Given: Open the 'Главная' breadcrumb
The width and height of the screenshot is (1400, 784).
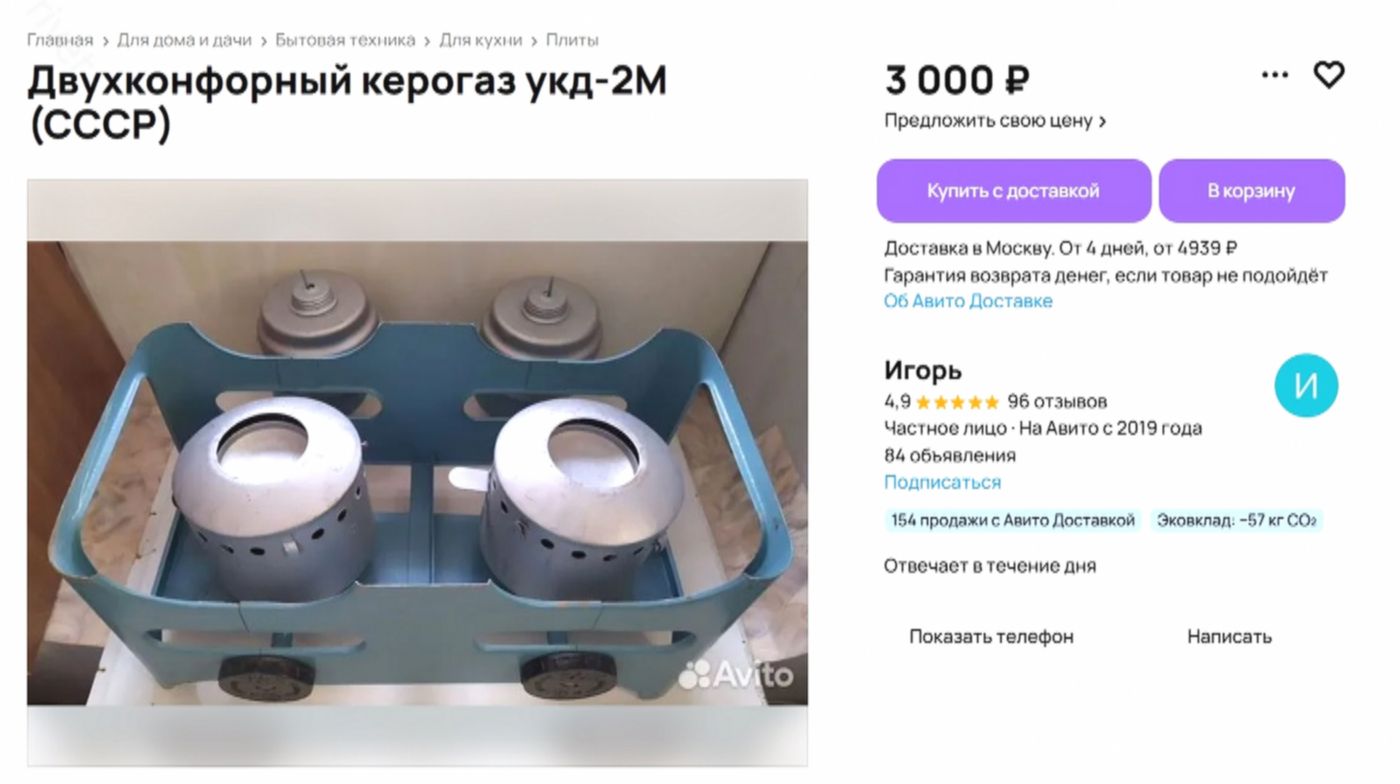Looking at the screenshot, I should point(60,41).
